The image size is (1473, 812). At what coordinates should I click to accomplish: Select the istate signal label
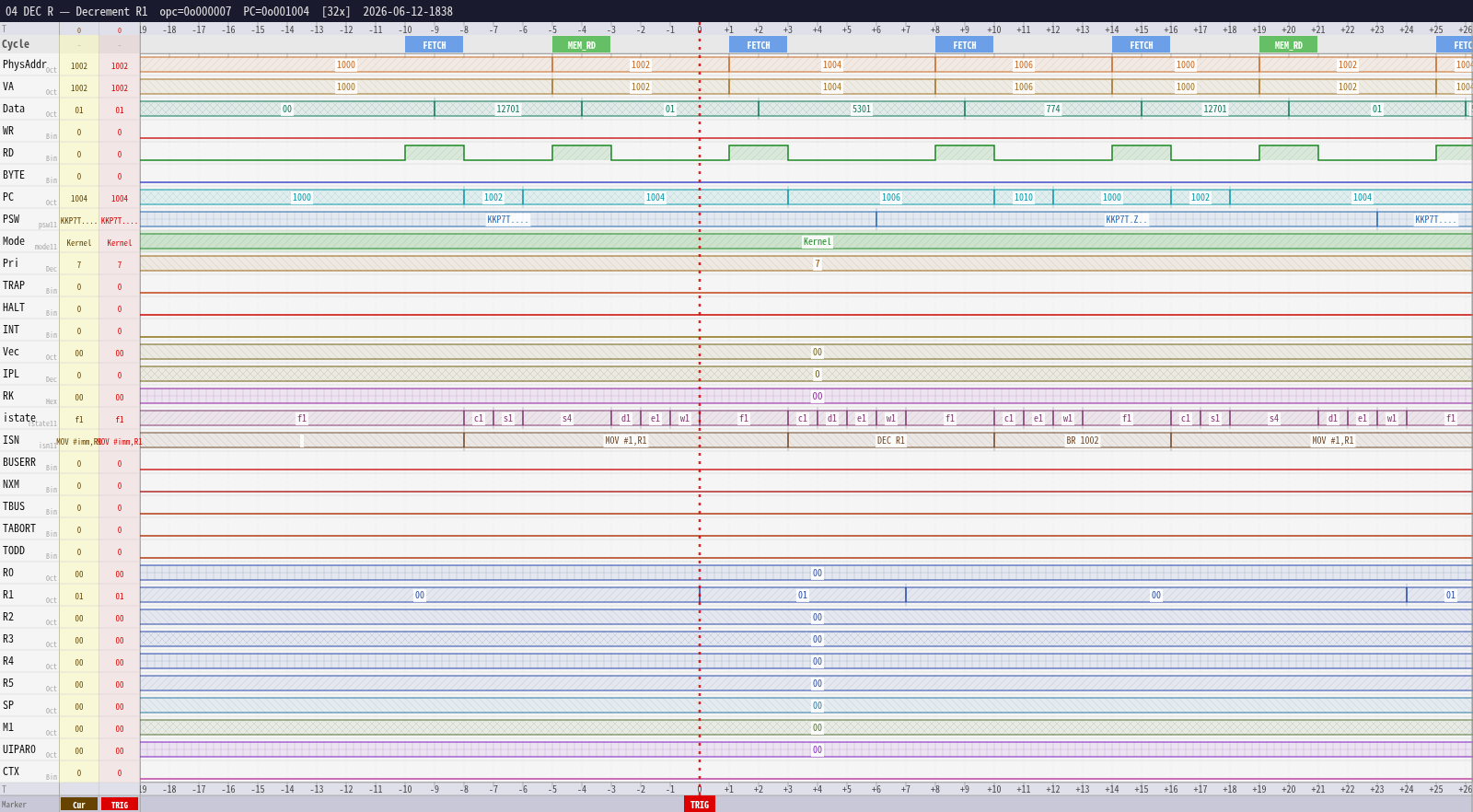19,418
